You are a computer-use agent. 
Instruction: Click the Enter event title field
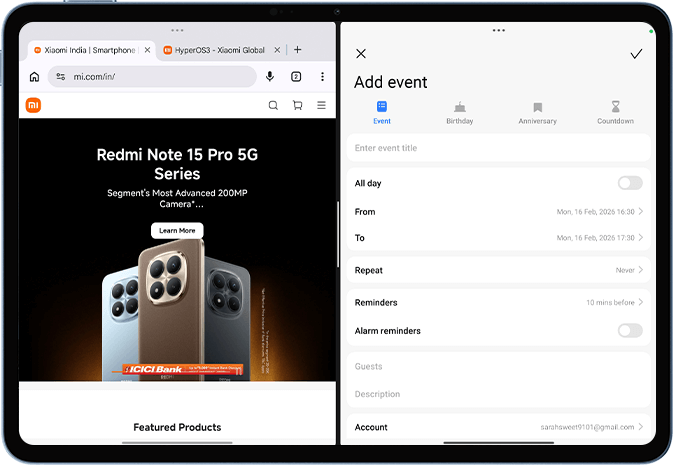pyautogui.click(x=498, y=148)
